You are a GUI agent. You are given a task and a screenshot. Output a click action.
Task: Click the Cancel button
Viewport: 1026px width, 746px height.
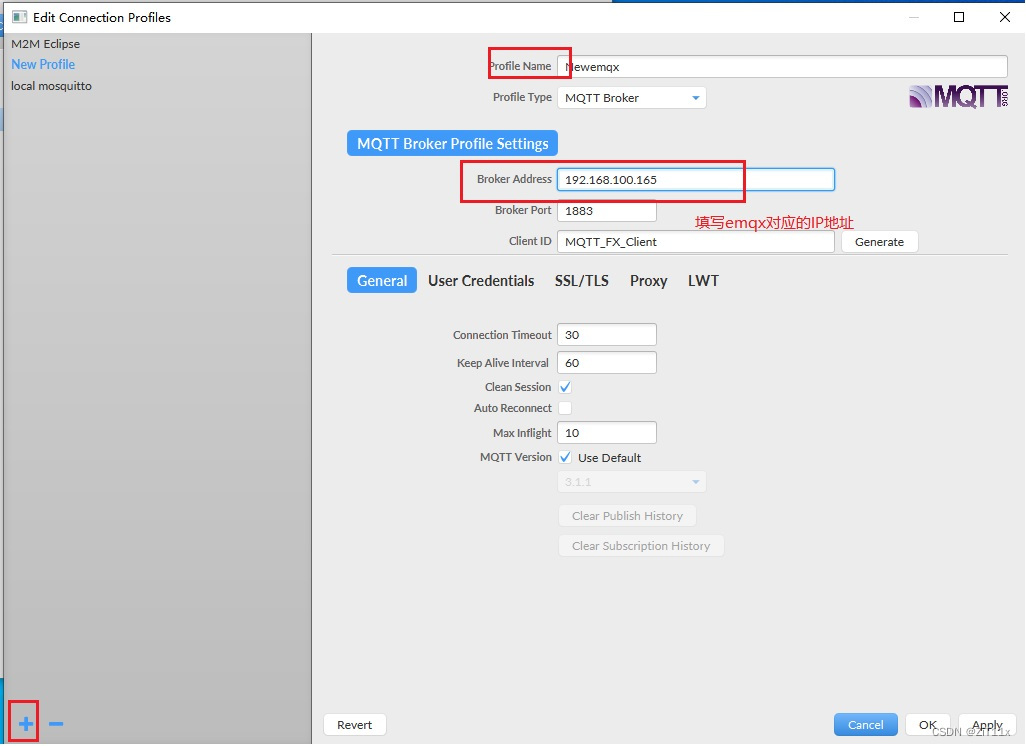[x=866, y=724]
